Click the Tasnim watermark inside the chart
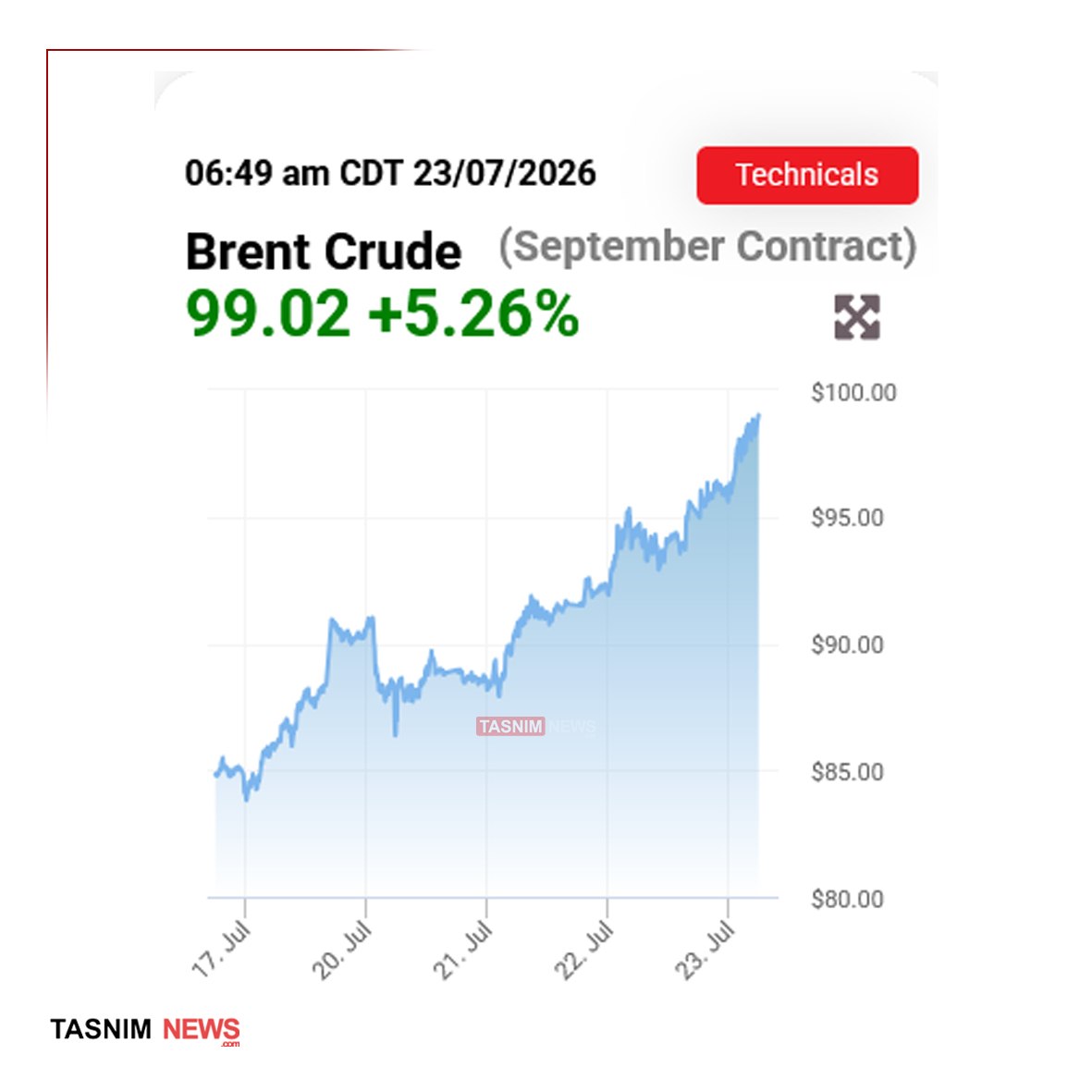The height and width of the screenshot is (1092, 1092). coord(535,727)
